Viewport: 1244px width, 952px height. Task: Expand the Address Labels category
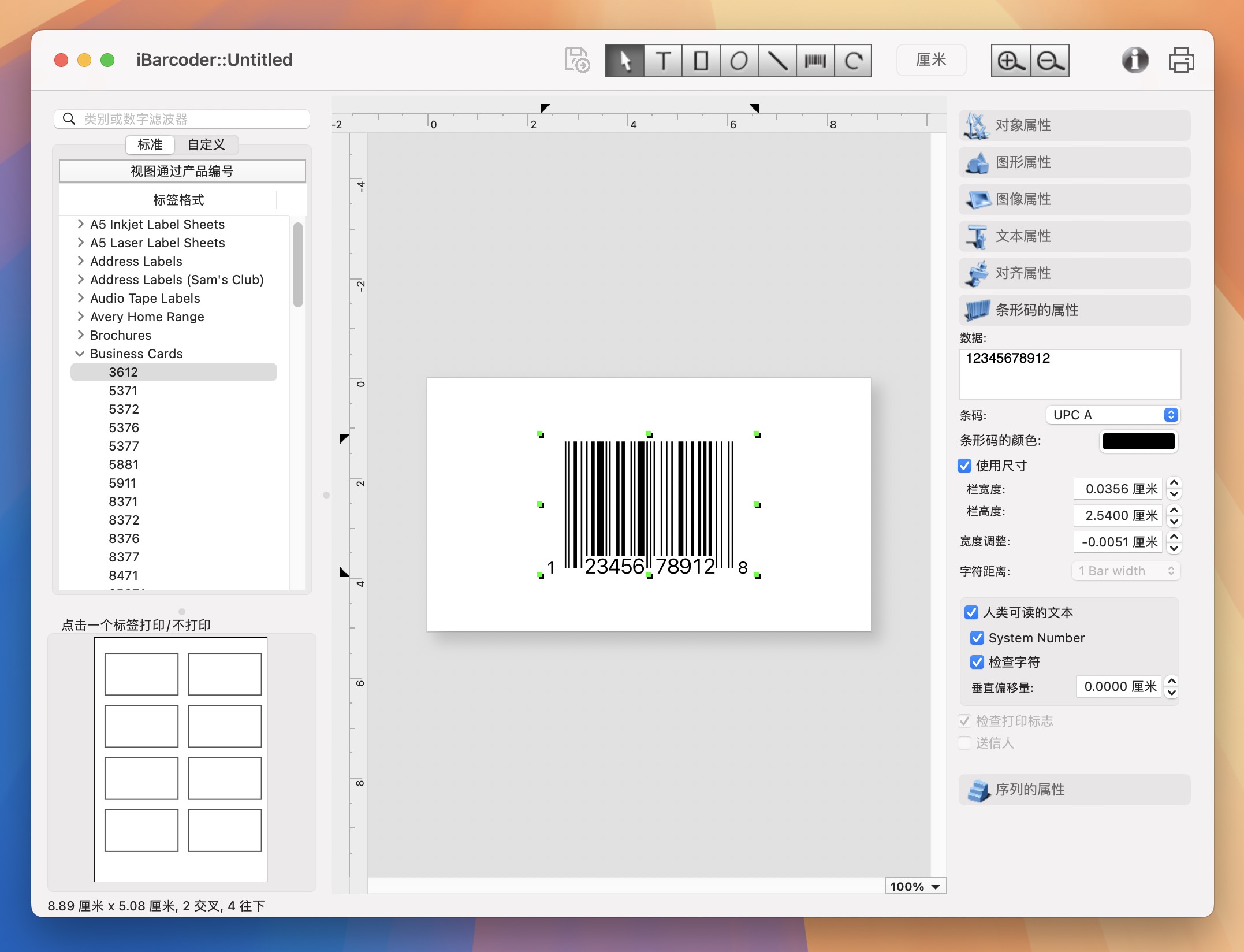point(81,261)
